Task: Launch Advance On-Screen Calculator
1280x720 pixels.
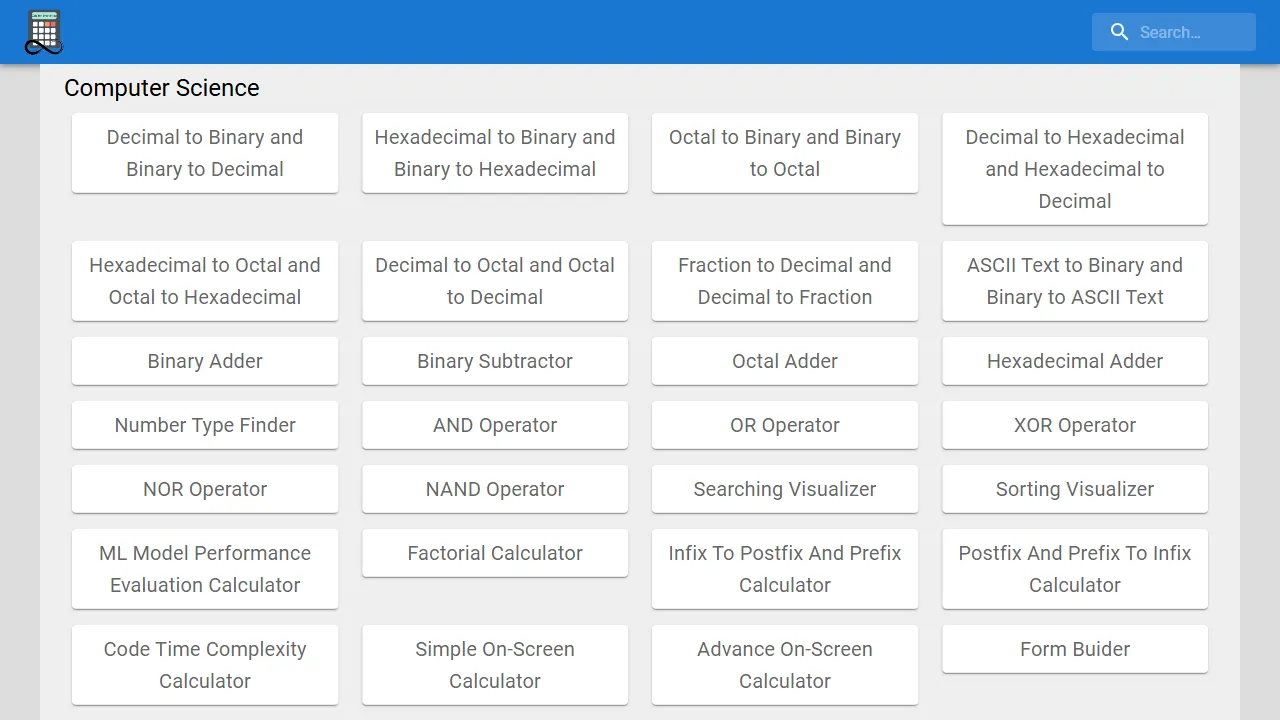Action: point(785,665)
